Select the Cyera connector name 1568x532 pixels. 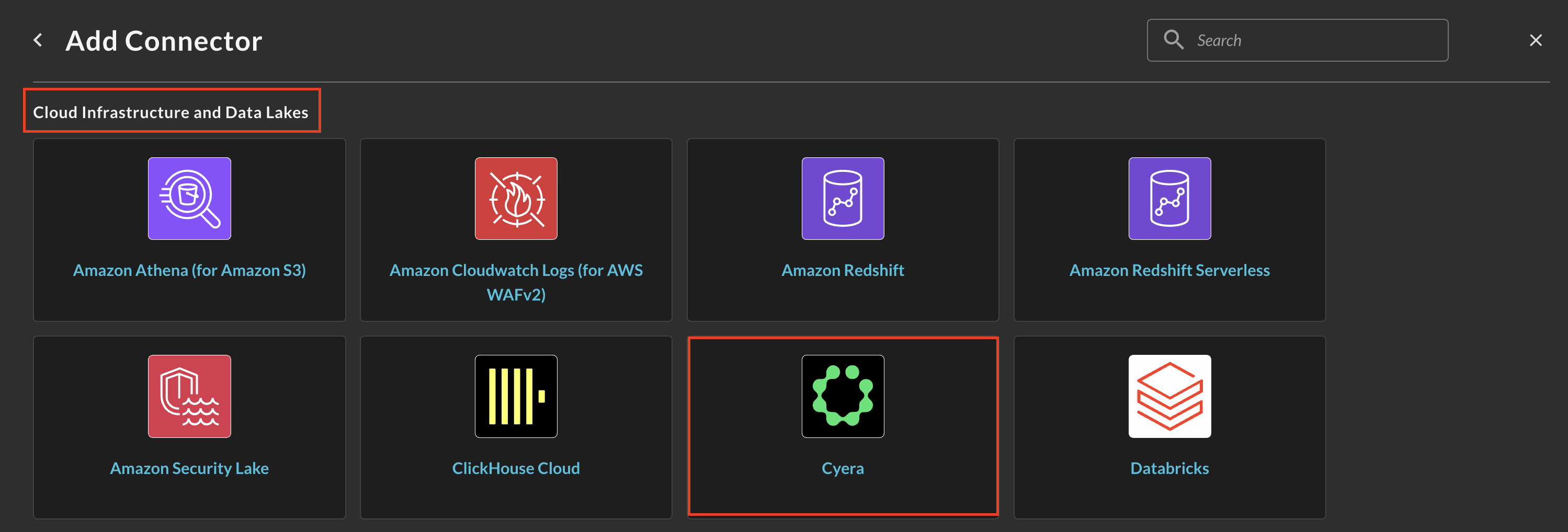843,468
